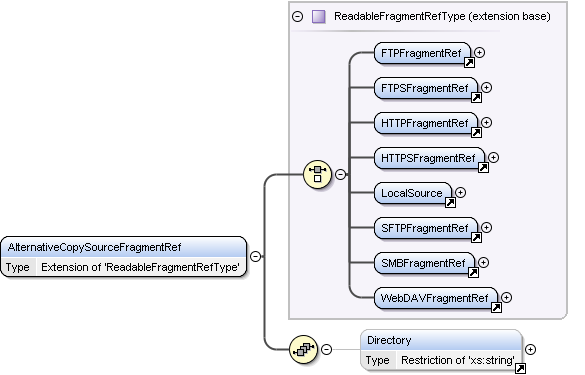Collapse the choice compositor children
This screenshot has width=585, height=375.
[x=341, y=174]
